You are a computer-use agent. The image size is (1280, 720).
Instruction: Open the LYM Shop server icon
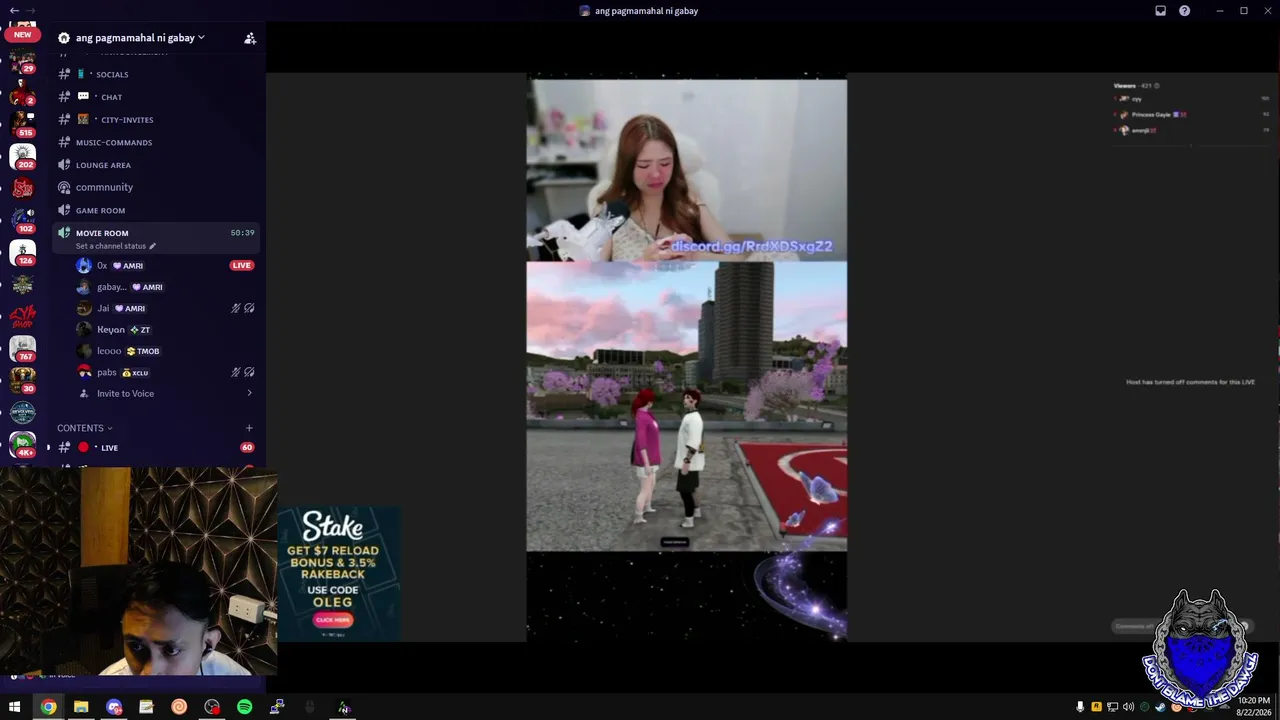pos(22,317)
